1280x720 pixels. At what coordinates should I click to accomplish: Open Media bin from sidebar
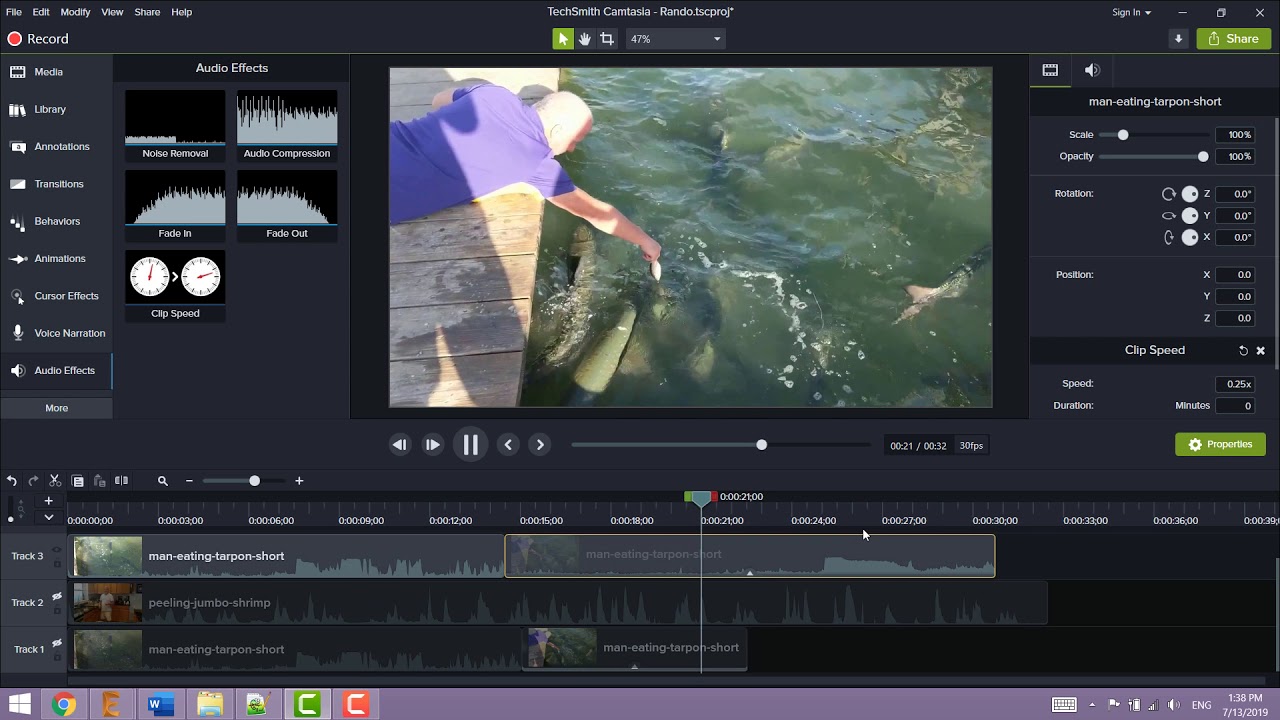56,72
